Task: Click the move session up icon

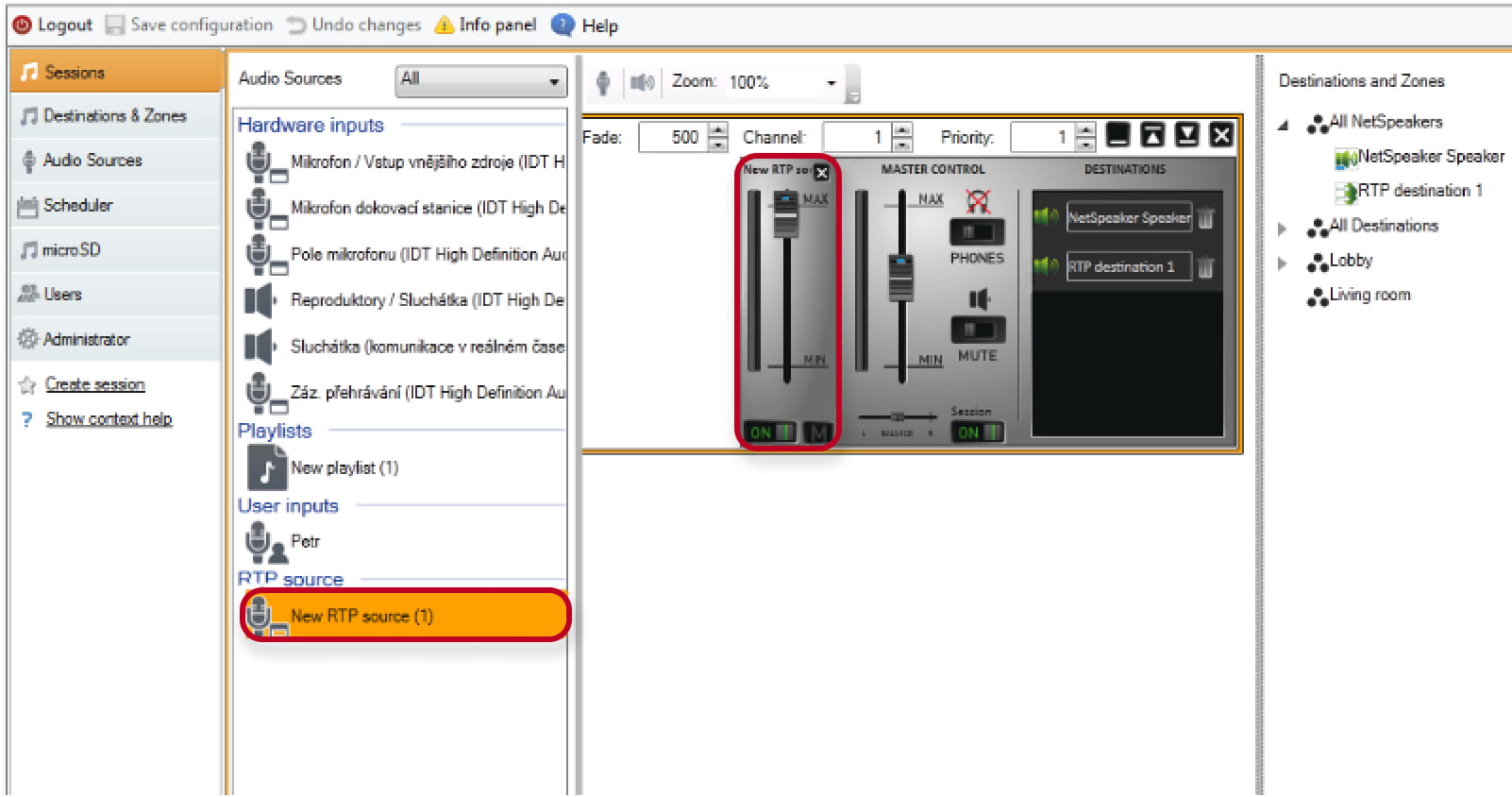Action: 1152,135
